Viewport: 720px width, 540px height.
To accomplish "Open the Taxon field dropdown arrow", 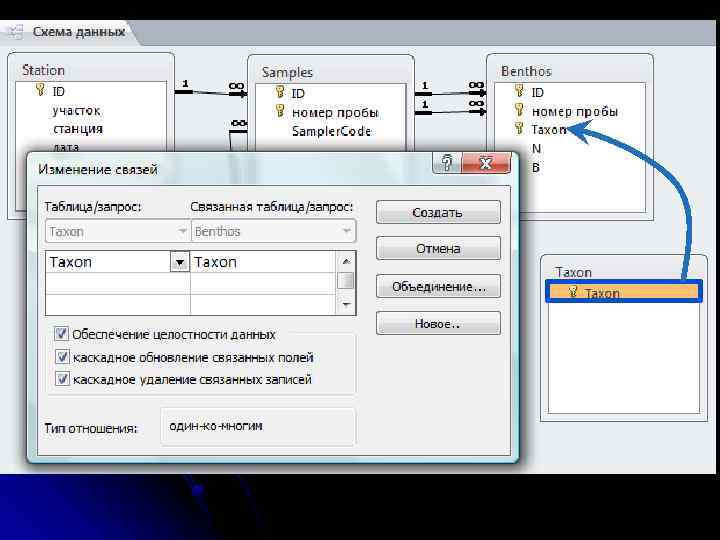I will (180, 262).
